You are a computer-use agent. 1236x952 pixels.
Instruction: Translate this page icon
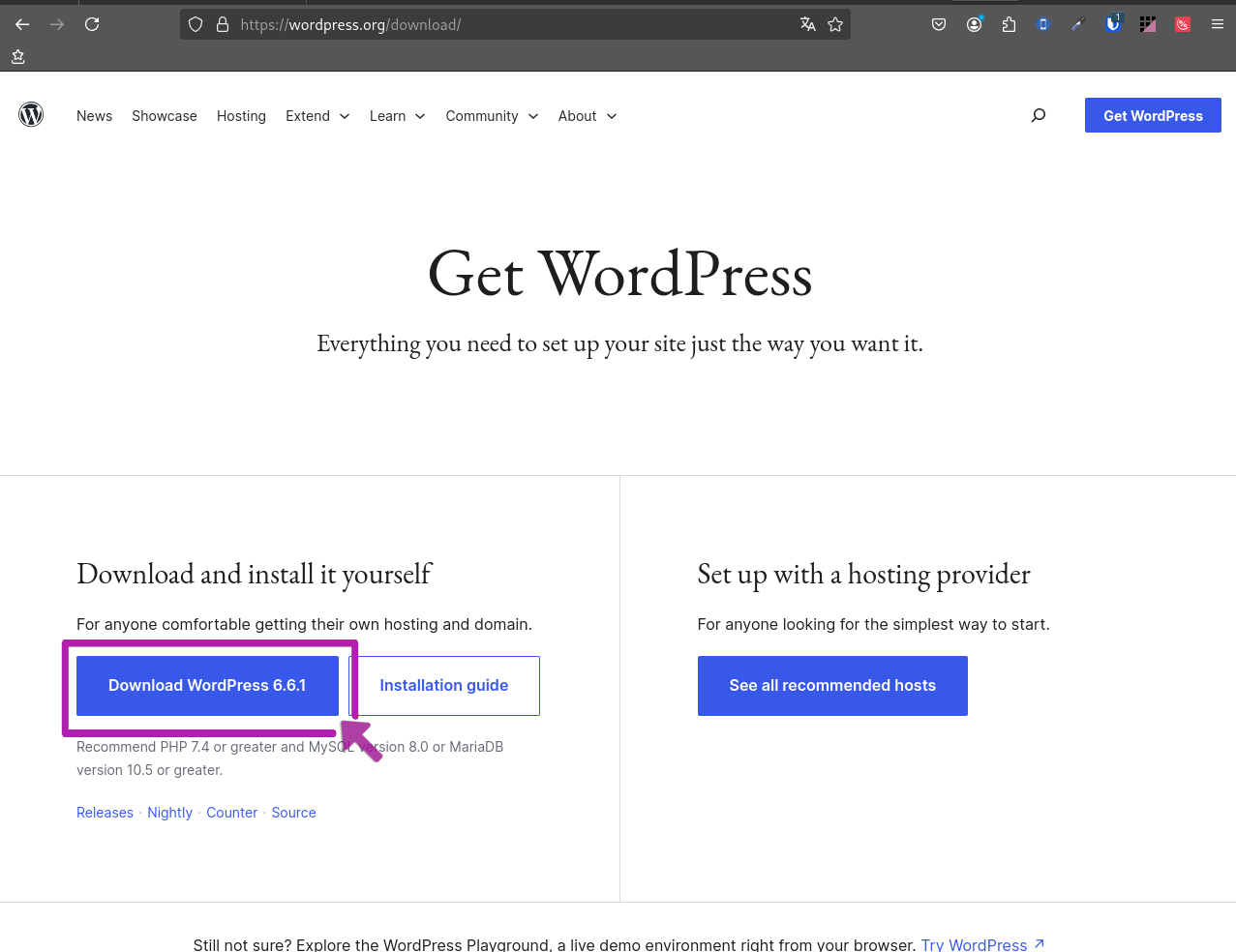click(807, 24)
